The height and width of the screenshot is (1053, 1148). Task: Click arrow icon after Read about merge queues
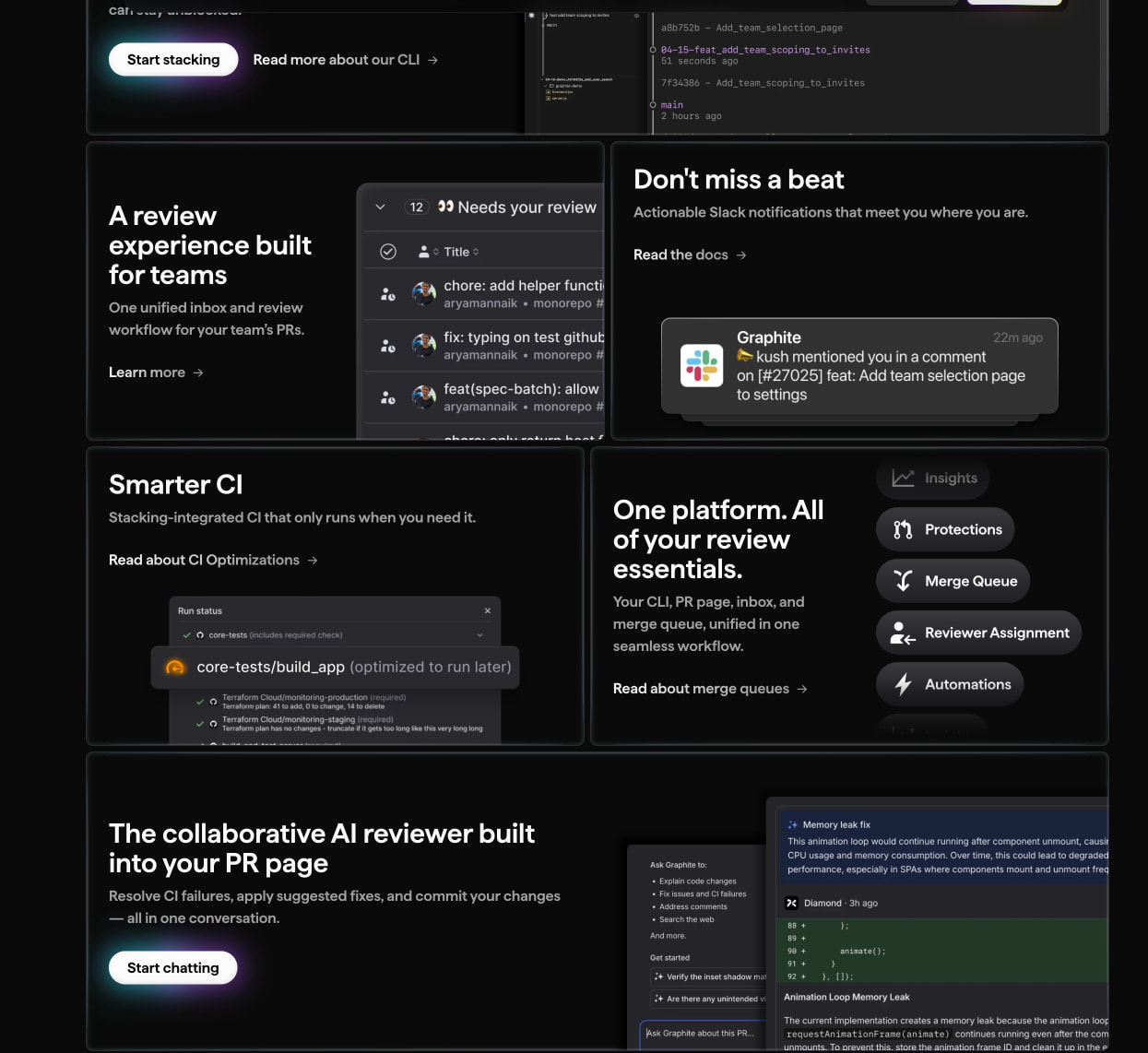point(802,689)
